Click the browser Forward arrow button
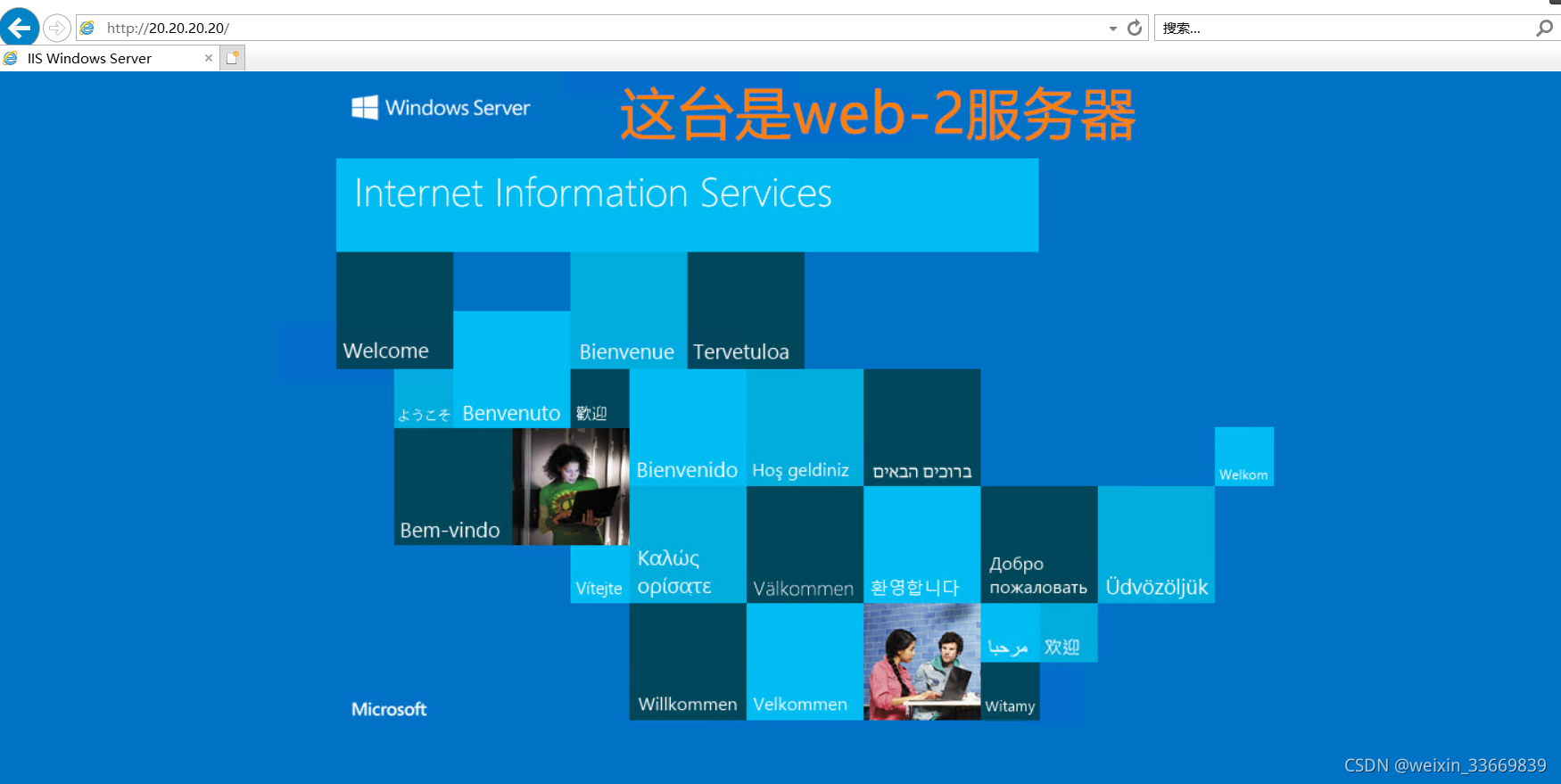1561x784 pixels. tap(57, 28)
